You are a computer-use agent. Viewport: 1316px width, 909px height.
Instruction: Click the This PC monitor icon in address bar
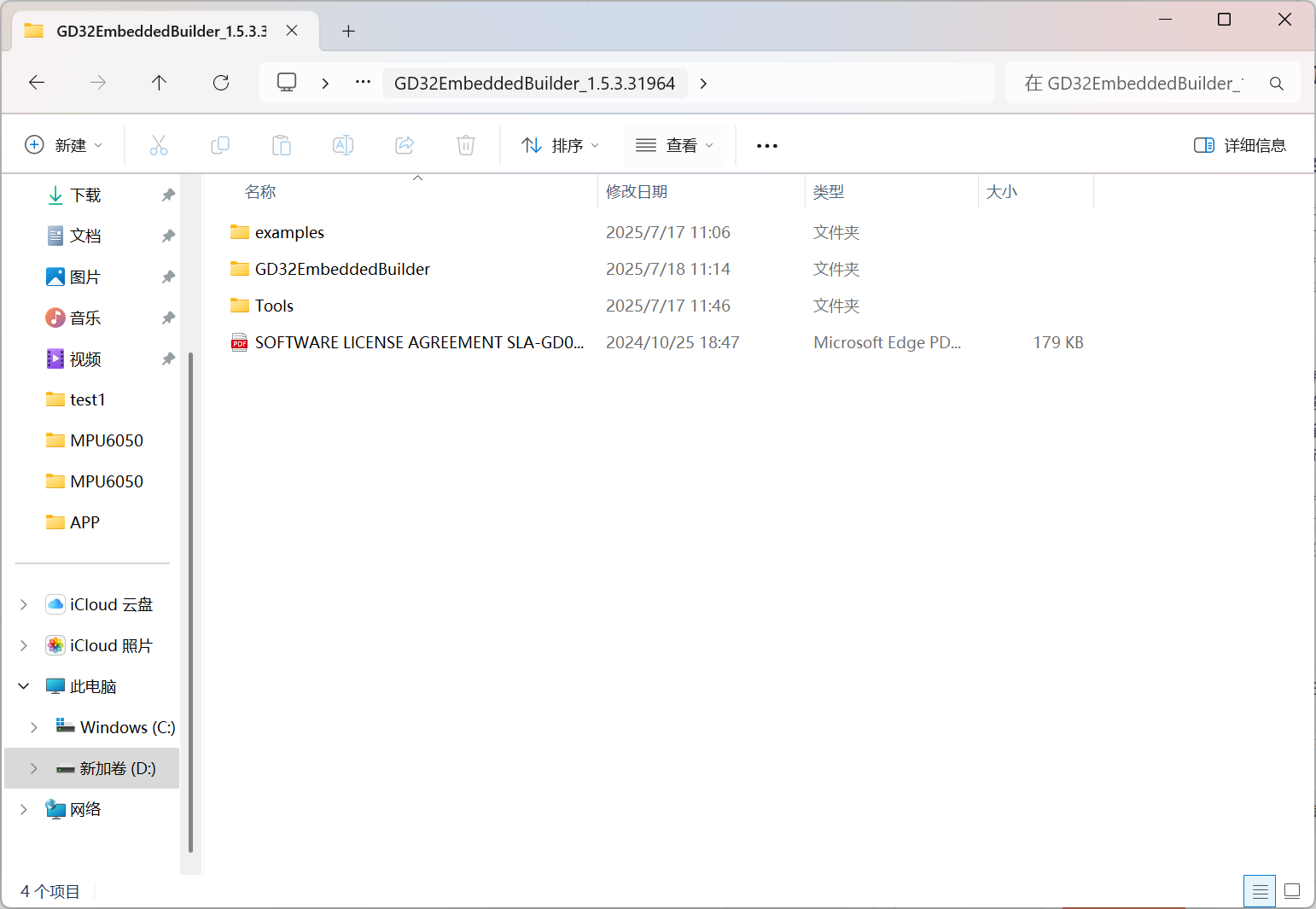[x=287, y=83]
